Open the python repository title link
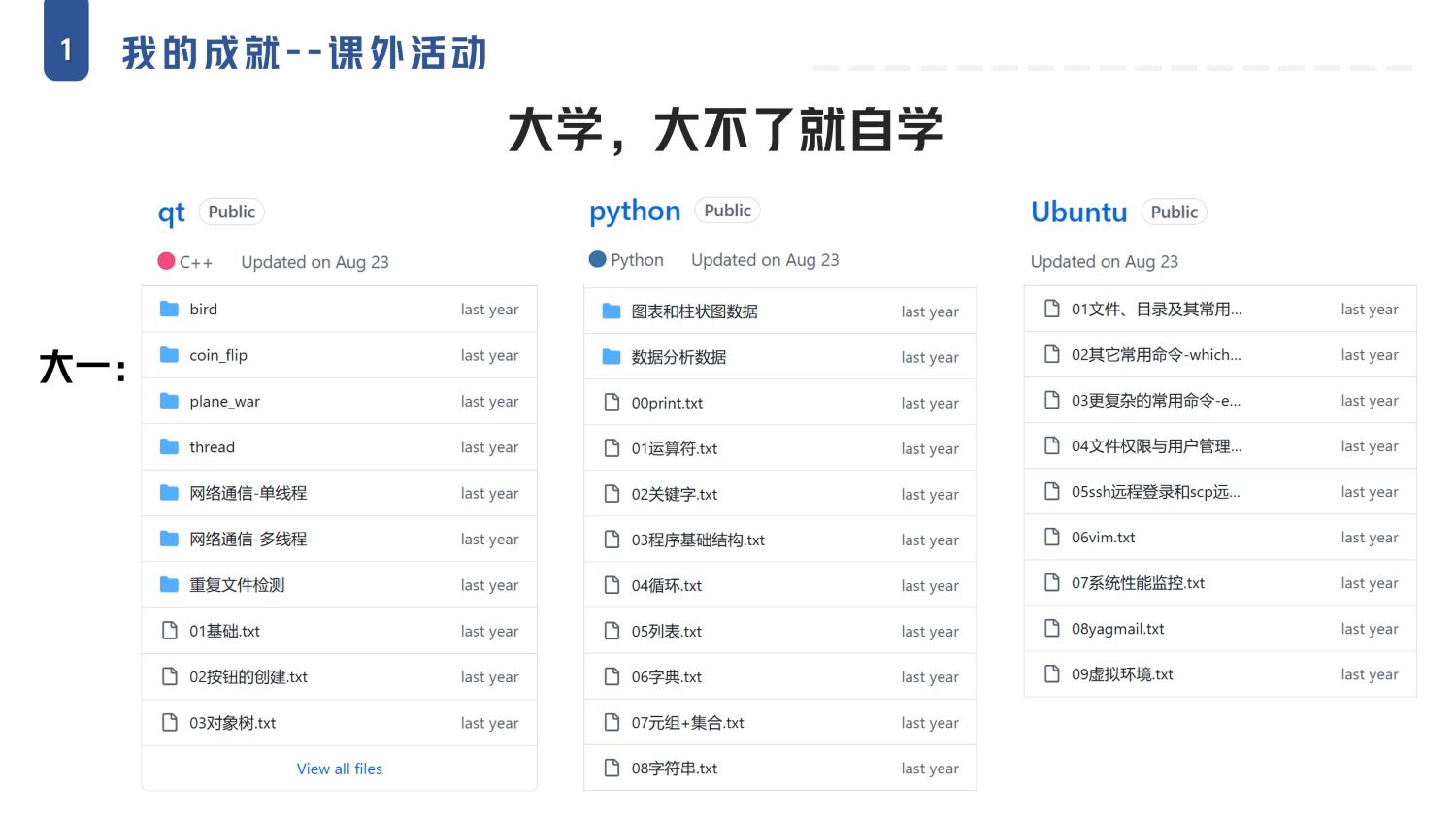Screen dimensions: 1456x818 [x=635, y=211]
